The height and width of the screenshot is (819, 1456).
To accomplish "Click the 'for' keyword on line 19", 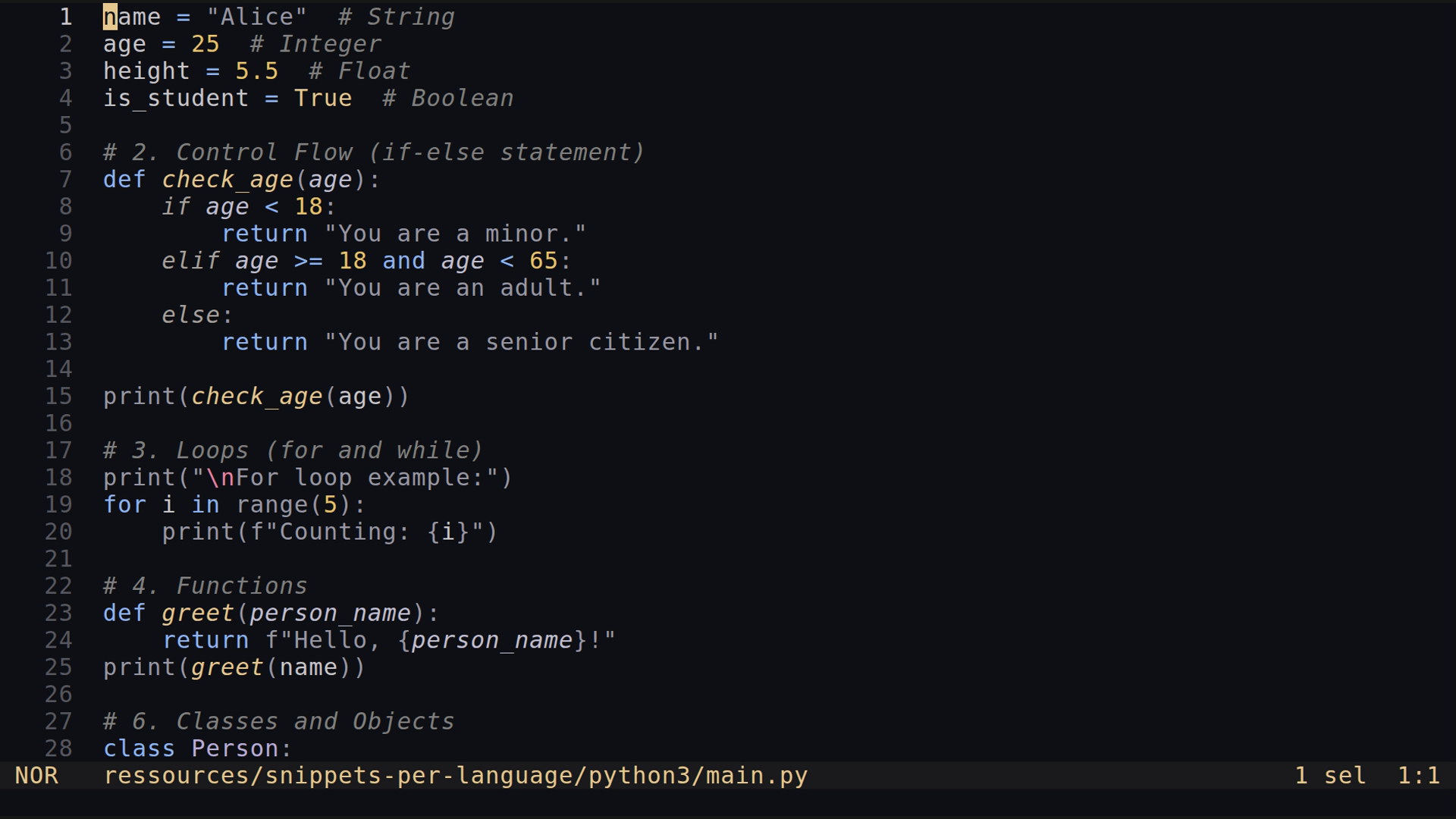I will (125, 504).
